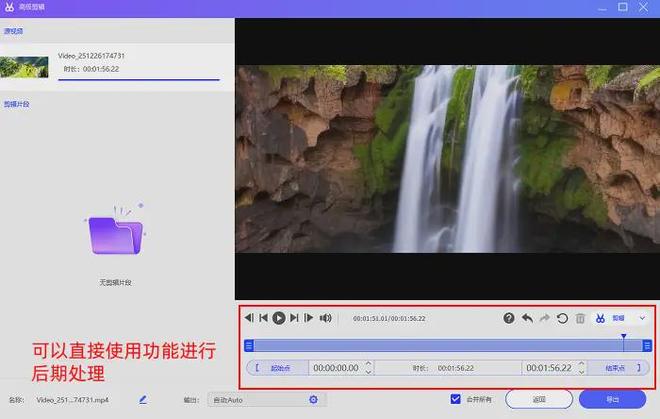This screenshot has height=419, width=660.
Task: Click the 导出 export button
Action: [612, 399]
